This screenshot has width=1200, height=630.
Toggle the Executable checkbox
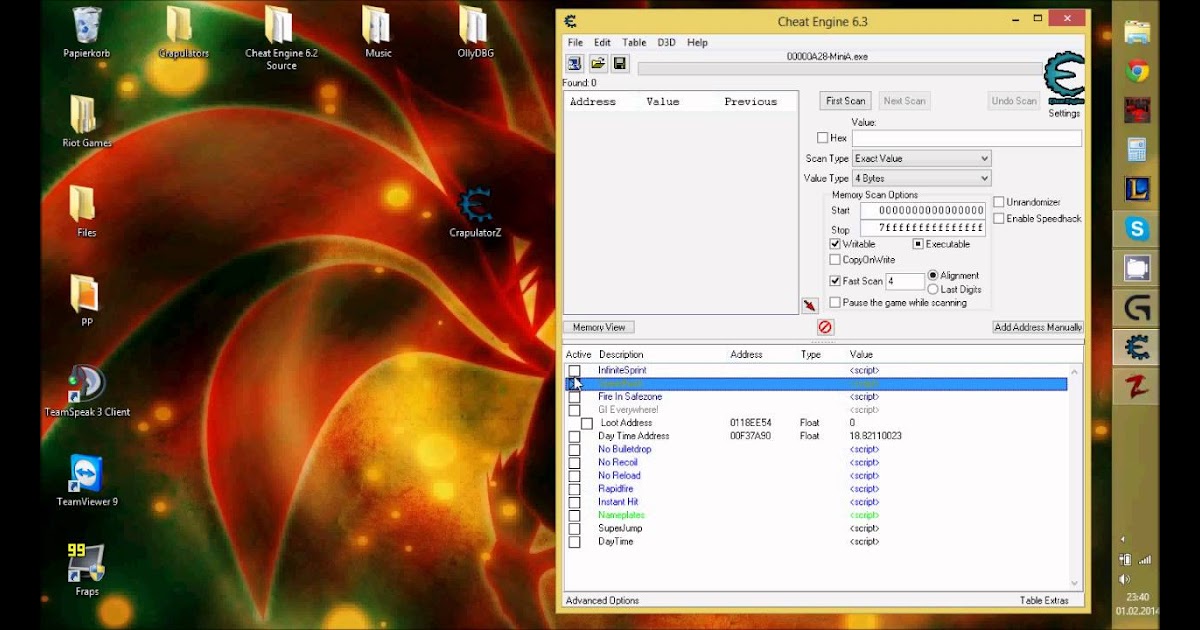[x=918, y=244]
